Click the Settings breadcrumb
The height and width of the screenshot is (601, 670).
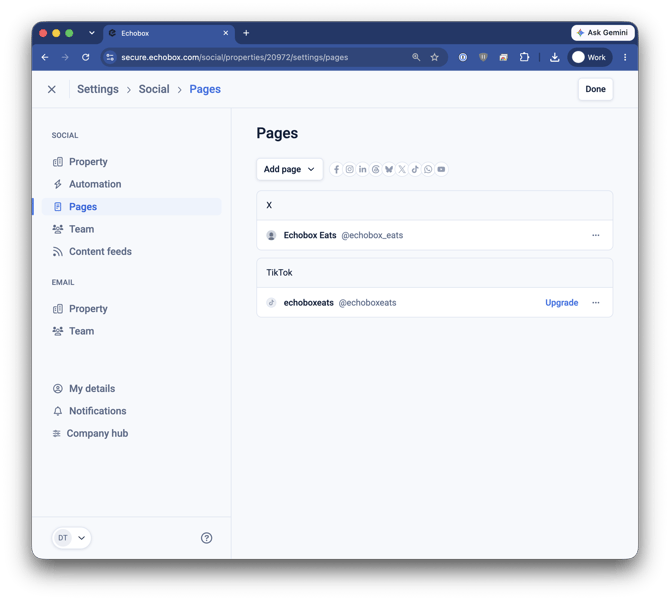[x=98, y=89]
